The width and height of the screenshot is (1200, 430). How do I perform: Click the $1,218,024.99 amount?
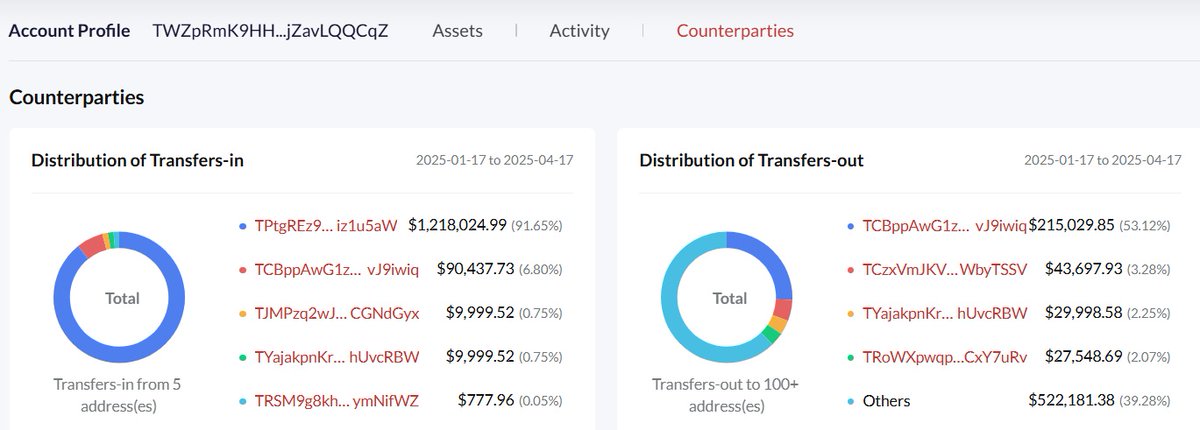(x=457, y=225)
